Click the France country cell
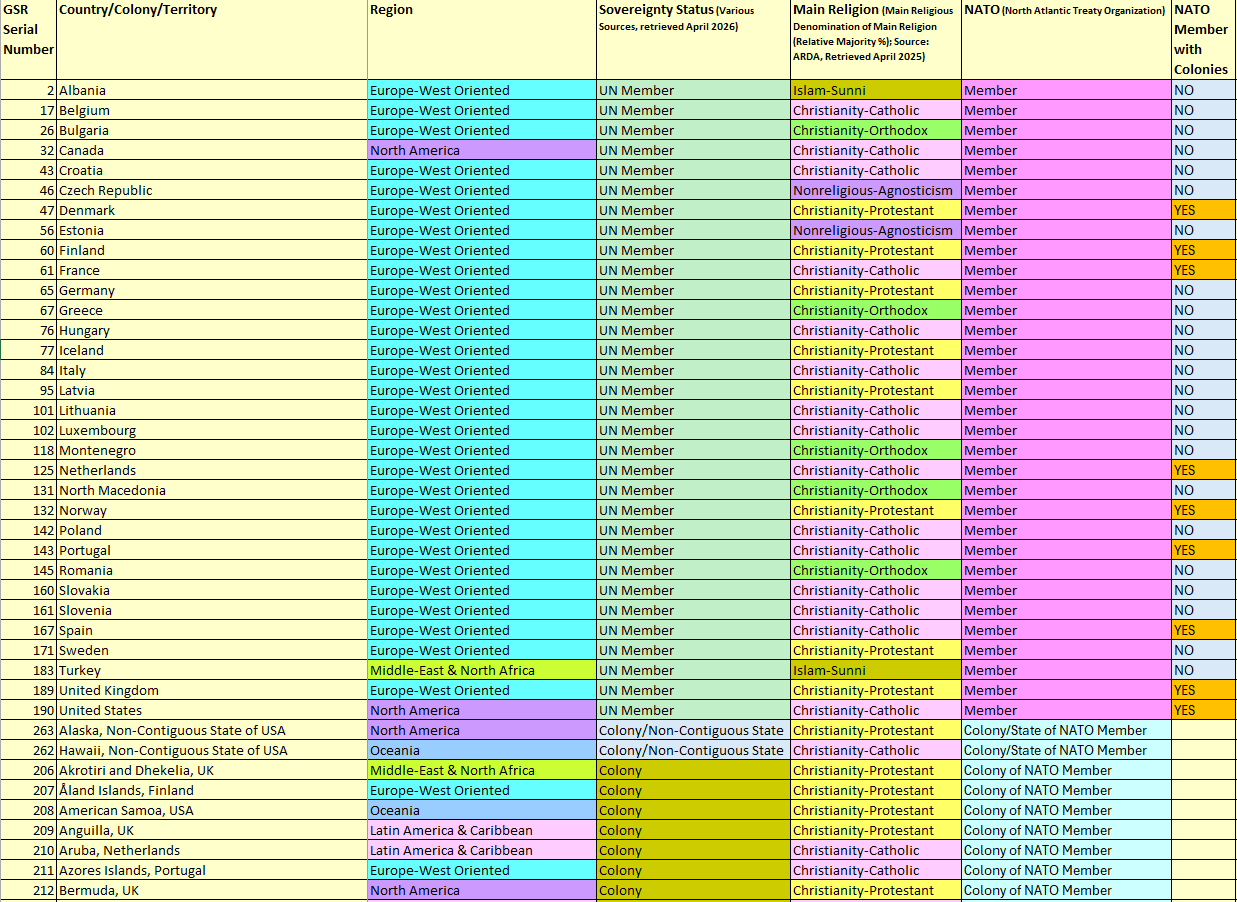The height and width of the screenshot is (902, 1237). [x=212, y=270]
